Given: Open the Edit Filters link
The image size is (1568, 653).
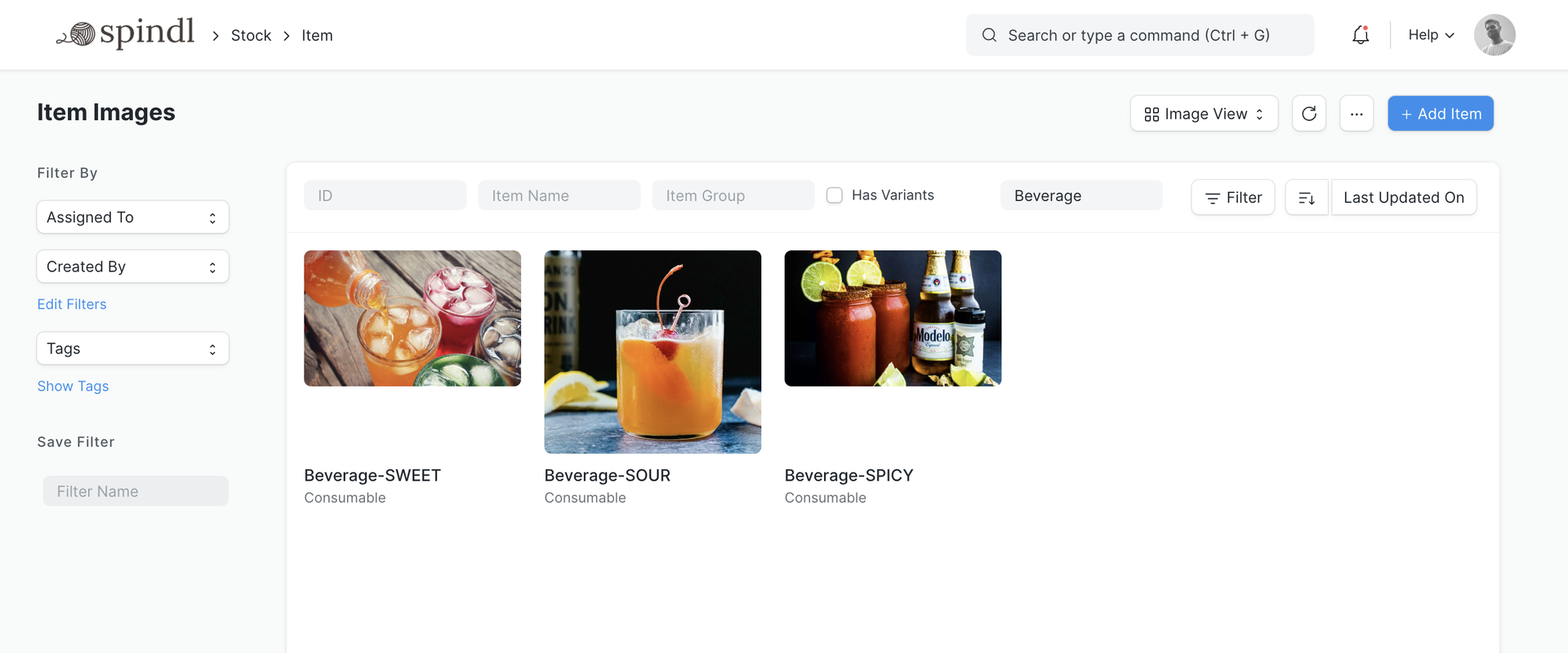Looking at the screenshot, I should [72, 304].
